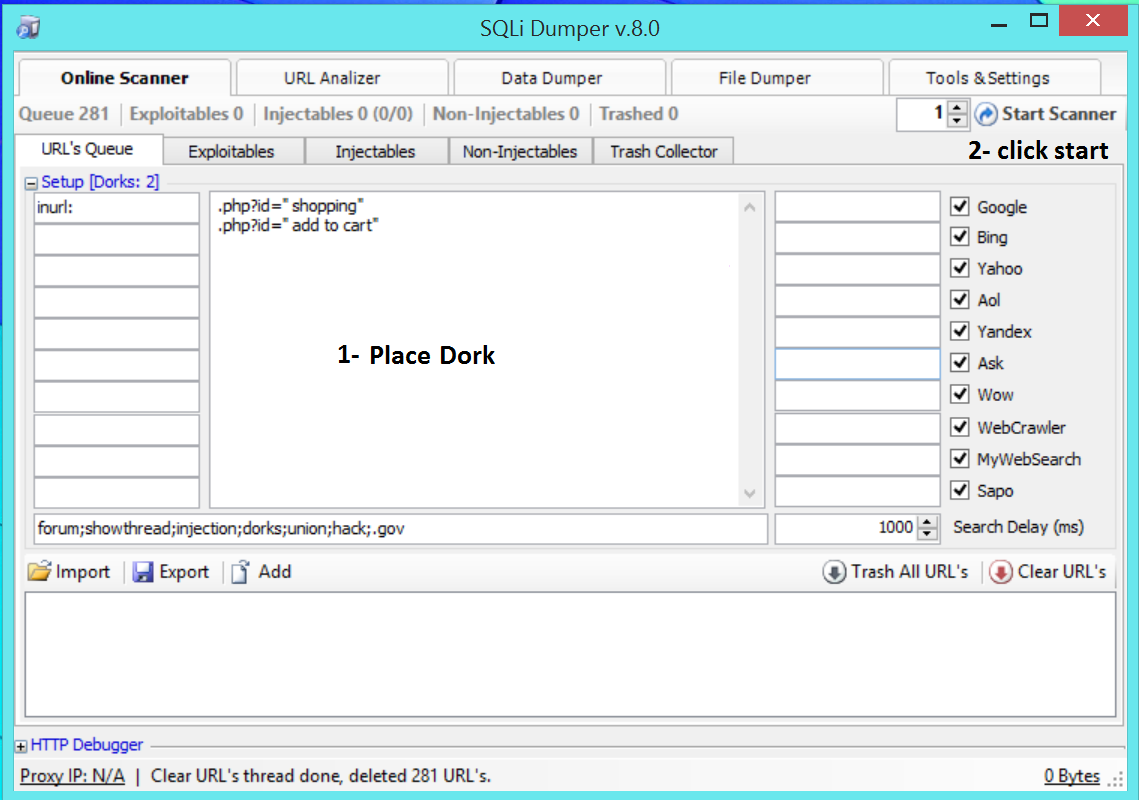This screenshot has width=1139, height=800.
Task: Toggle the Yahoo search engine checkbox
Action: (960, 268)
